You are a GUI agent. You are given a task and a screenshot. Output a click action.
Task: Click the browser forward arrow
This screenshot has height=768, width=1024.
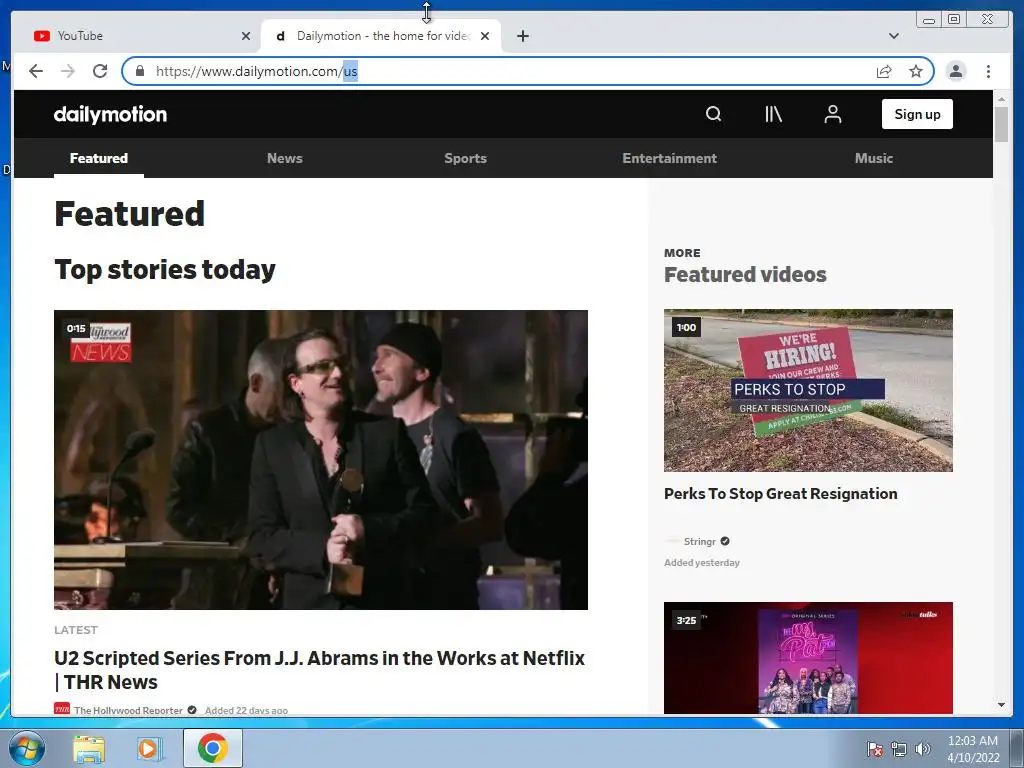68,71
